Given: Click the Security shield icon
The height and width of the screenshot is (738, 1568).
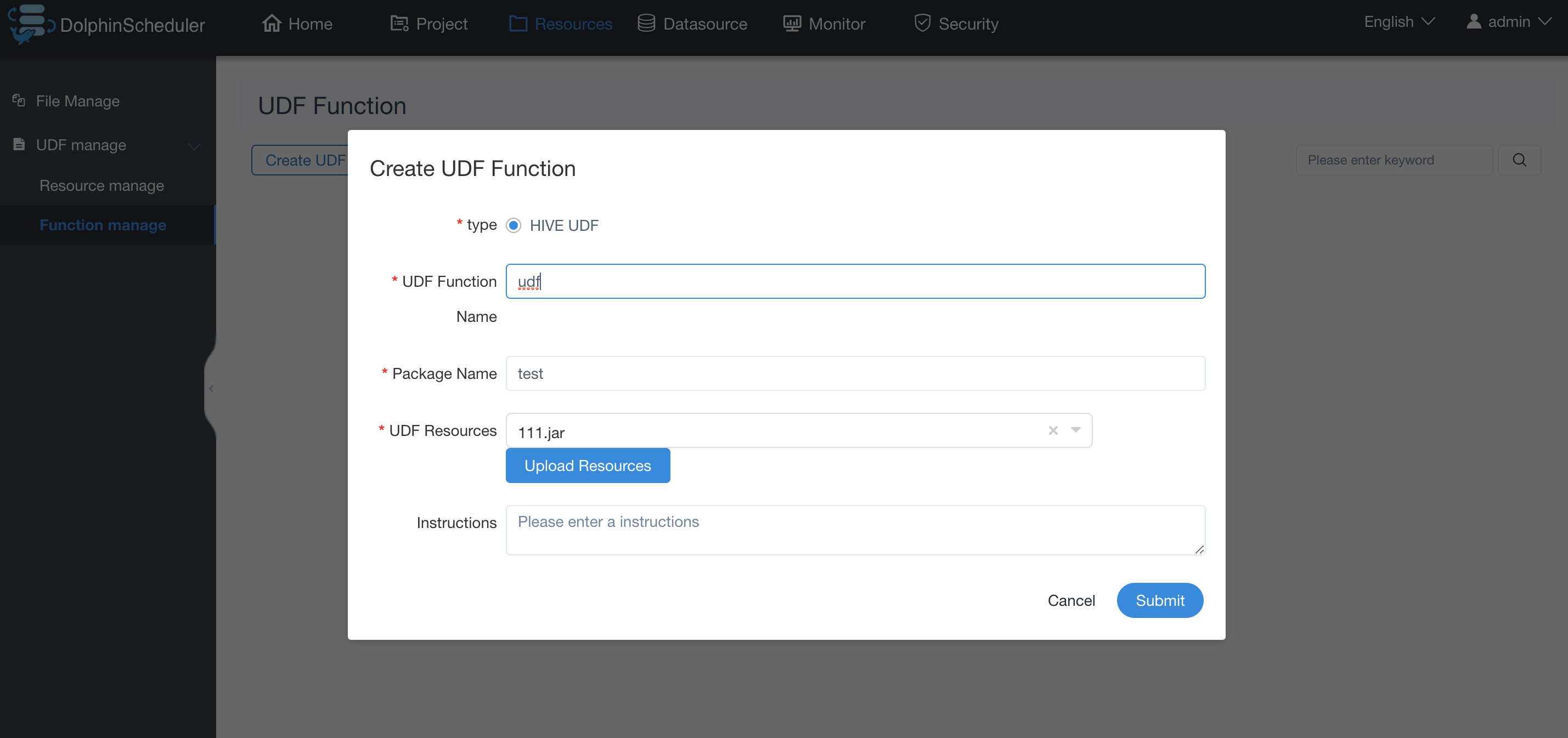Looking at the screenshot, I should (x=922, y=23).
